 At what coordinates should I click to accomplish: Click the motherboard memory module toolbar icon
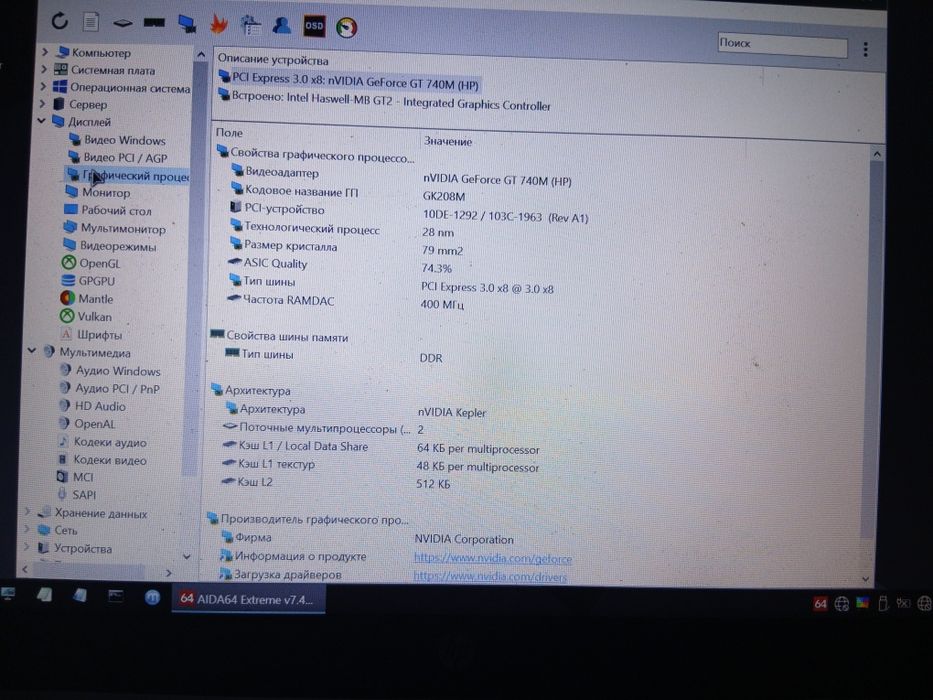pyautogui.click(x=123, y=23)
